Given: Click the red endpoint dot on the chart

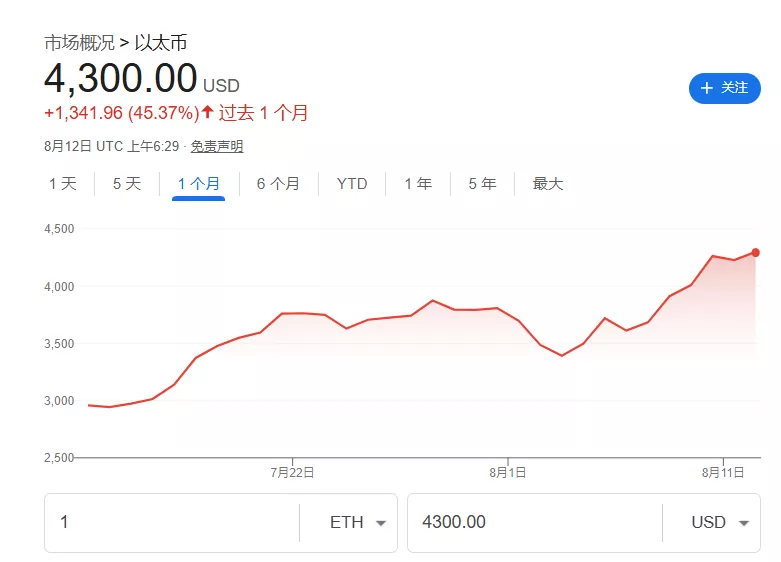Looking at the screenshot, I should point(756,253).
